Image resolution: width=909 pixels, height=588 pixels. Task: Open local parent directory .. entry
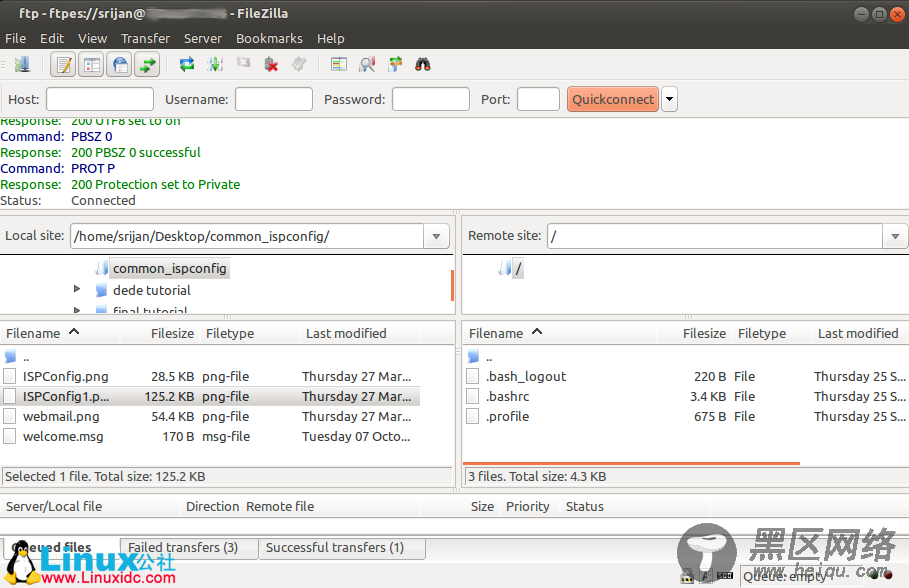pos(210,357)
